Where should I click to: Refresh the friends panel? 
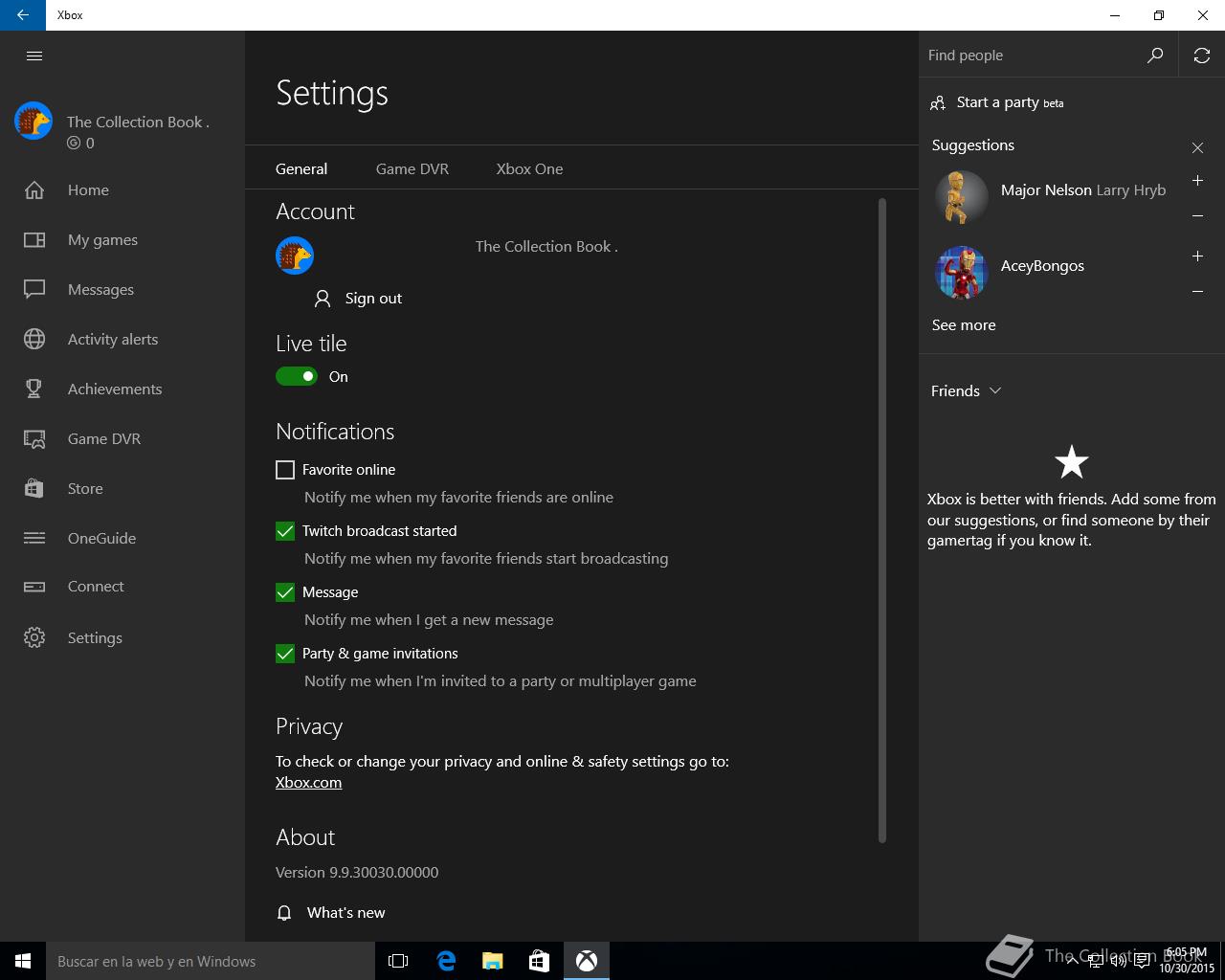tap(1202, 56)
